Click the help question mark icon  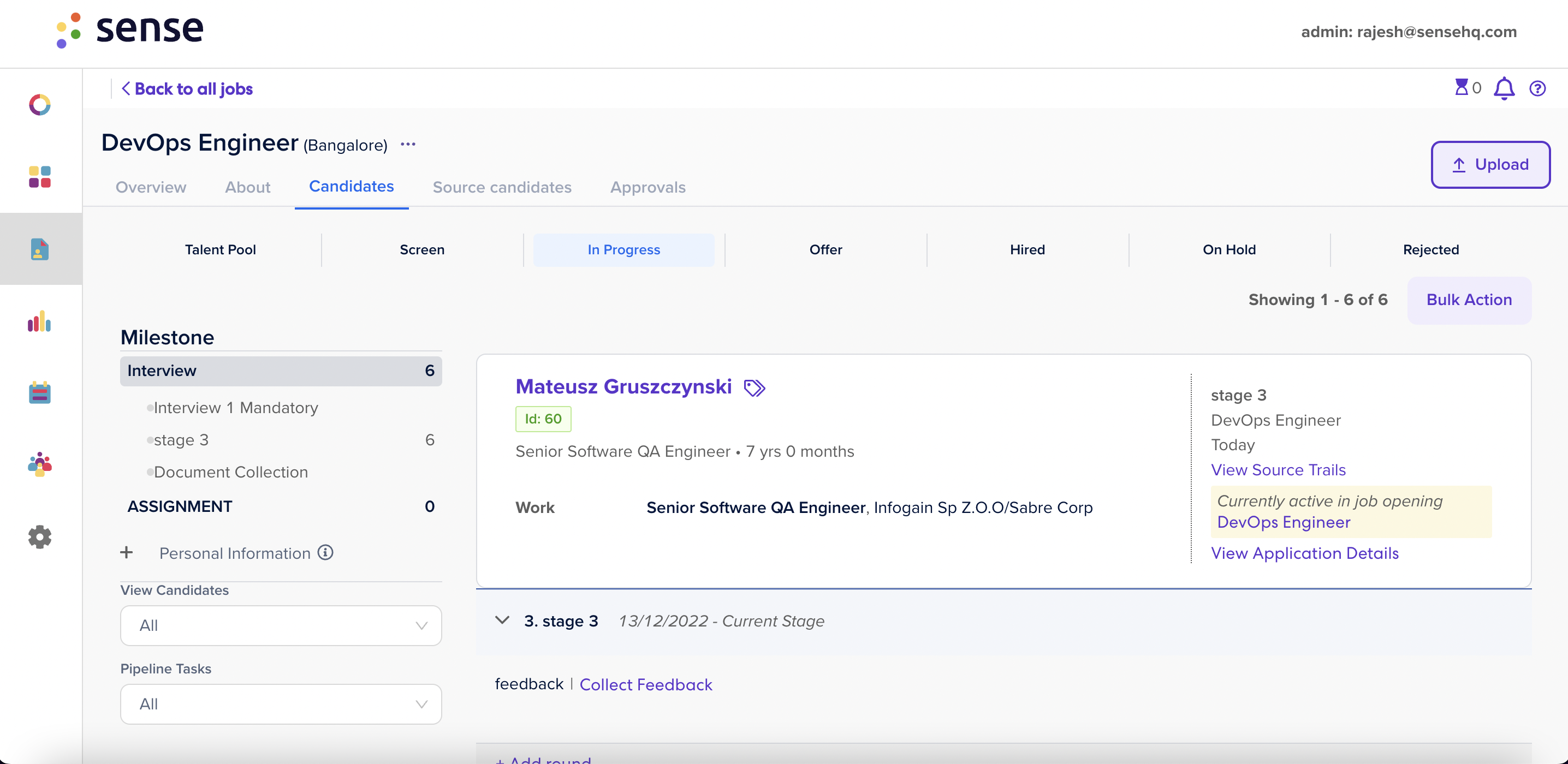1537,89
